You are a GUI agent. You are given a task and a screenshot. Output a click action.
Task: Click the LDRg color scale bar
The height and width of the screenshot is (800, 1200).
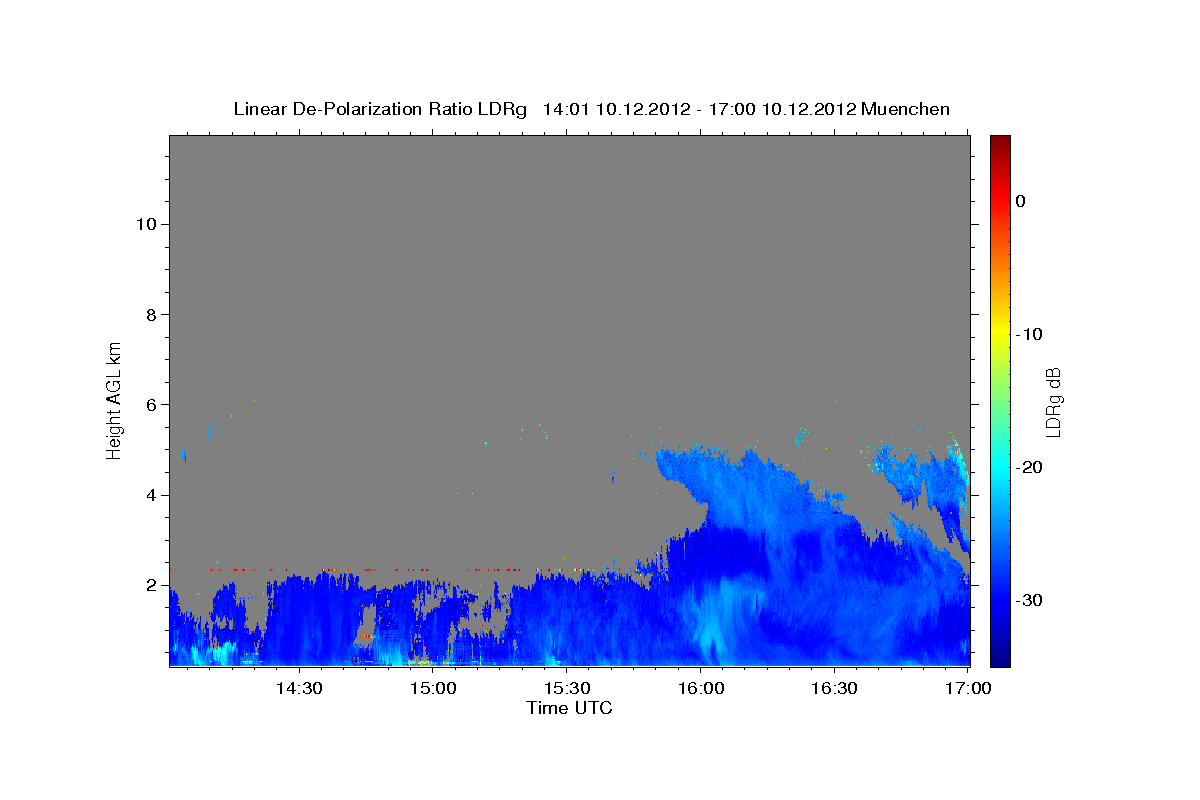coord(1000,401)
